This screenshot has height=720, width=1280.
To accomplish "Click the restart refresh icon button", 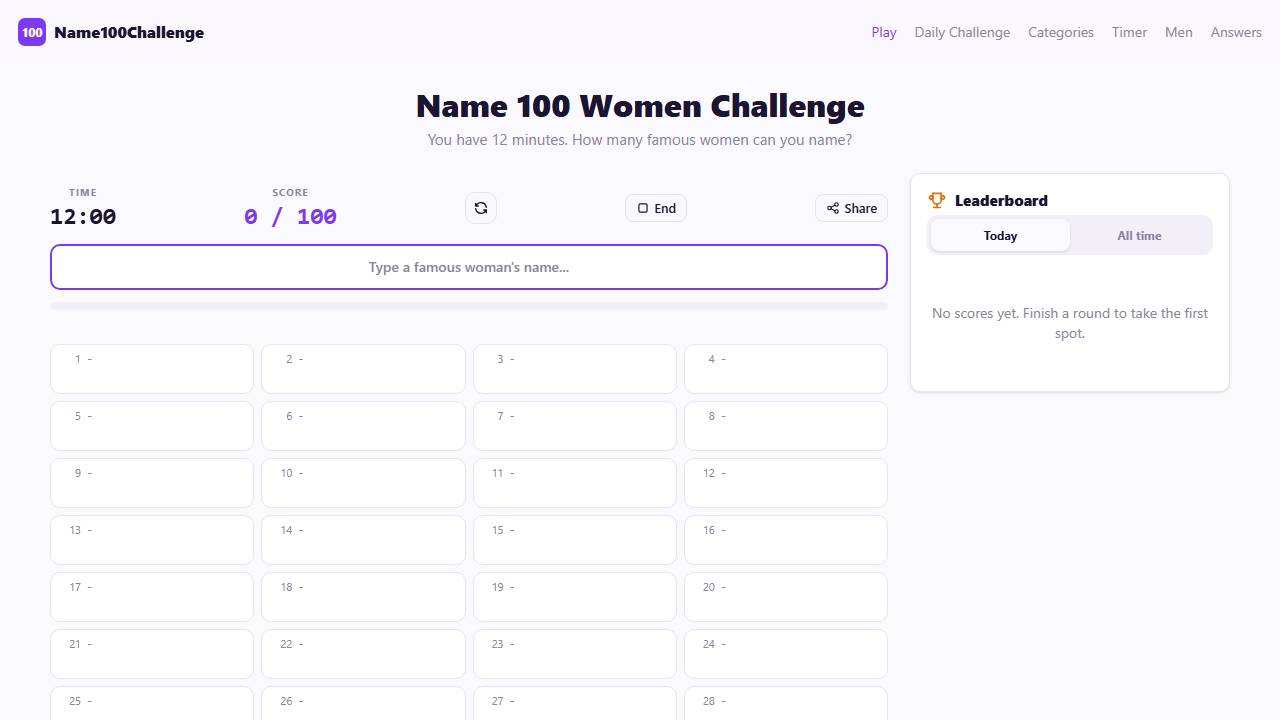I will (x=481, y=208).
